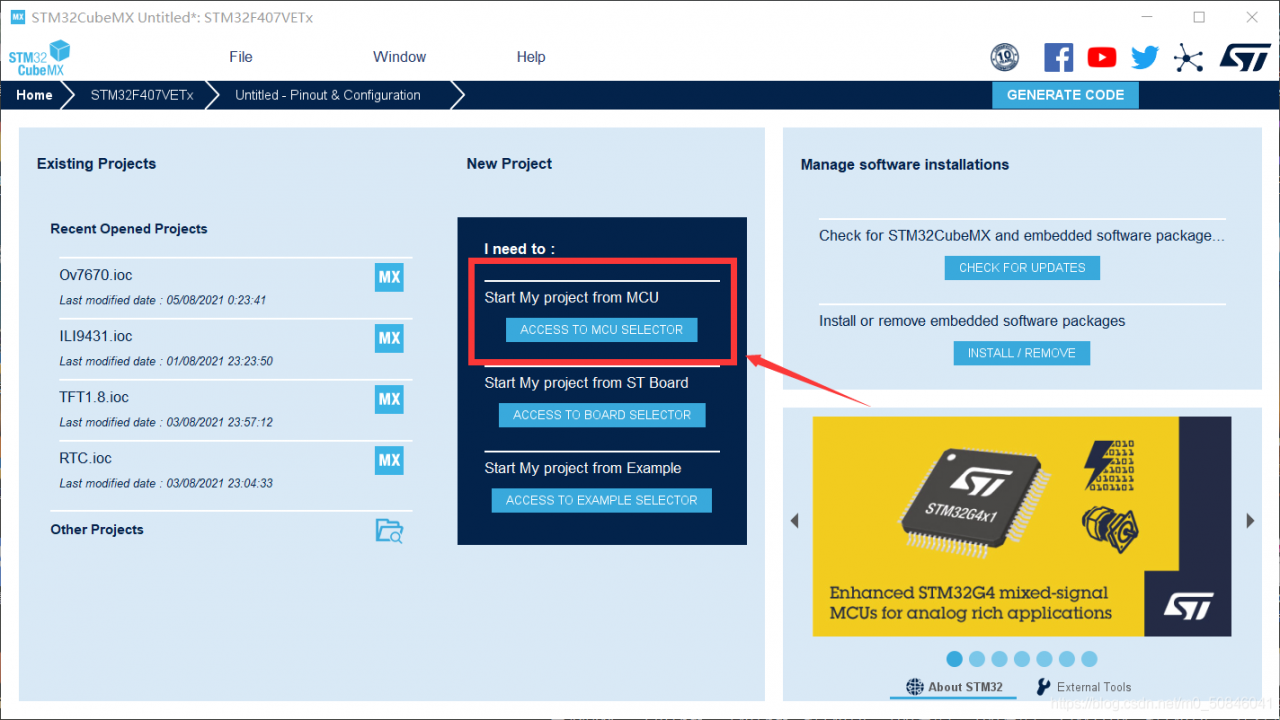1280x720 pixels.
Task: Go to Home breadcrumb
Action: [x=34, y=95]
